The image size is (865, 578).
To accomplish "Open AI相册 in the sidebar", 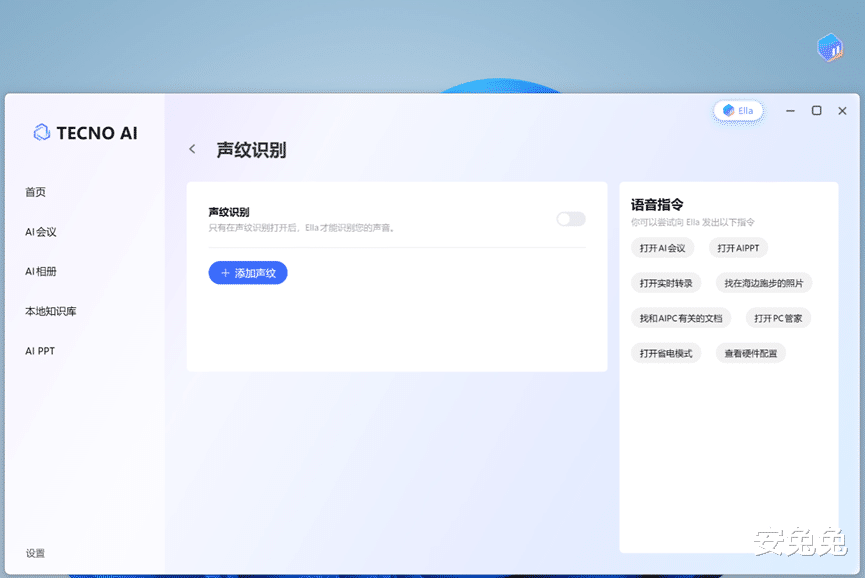I will coord(41,271).
